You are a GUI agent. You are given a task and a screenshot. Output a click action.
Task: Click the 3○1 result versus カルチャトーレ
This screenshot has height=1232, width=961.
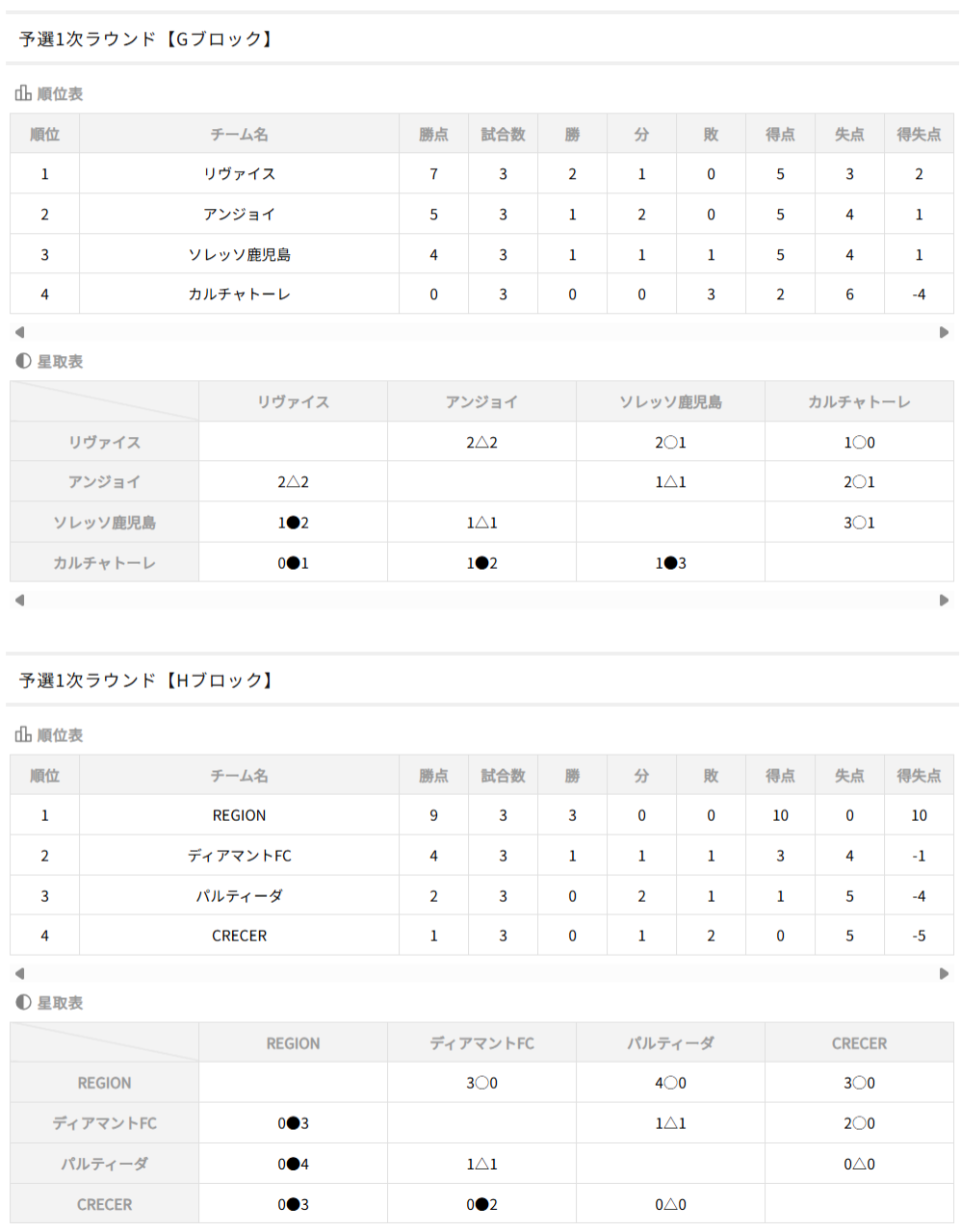pos(859,523)
